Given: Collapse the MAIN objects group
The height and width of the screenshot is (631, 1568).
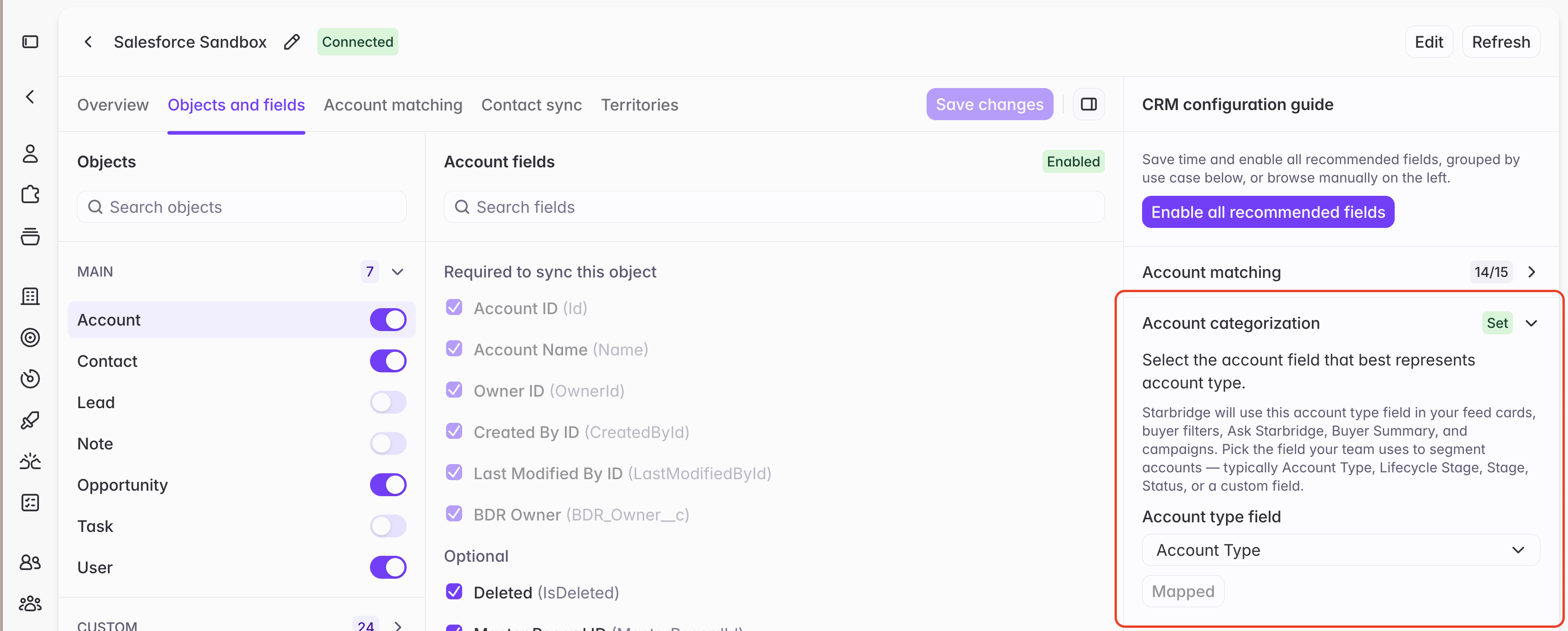Looking at the screenshot, I should point(398,271).
